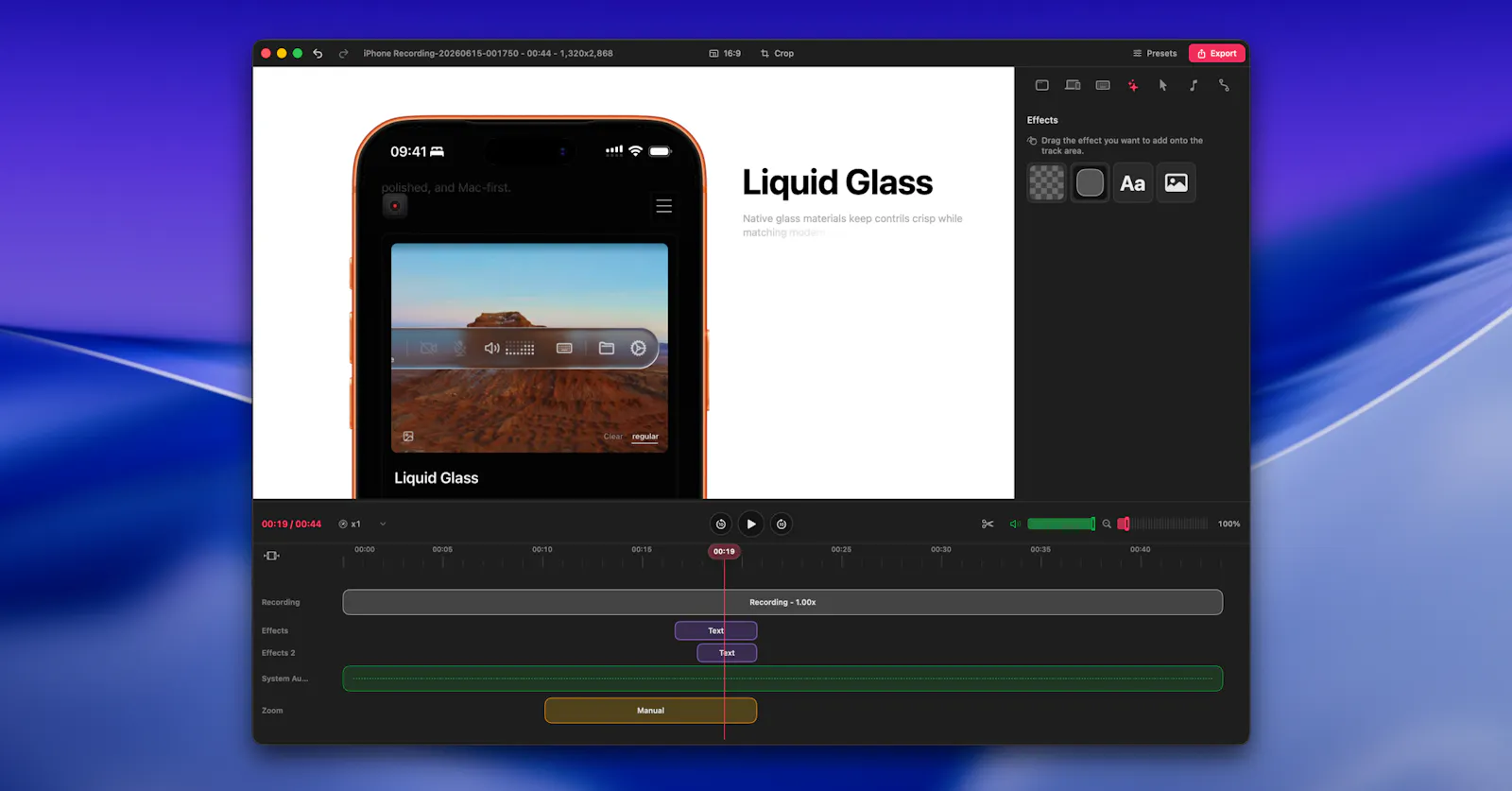The height and width of the screenshot is (791, 1512).
Task: Expand the chevron next to playback speed
Action: click(x=383, y=524)
